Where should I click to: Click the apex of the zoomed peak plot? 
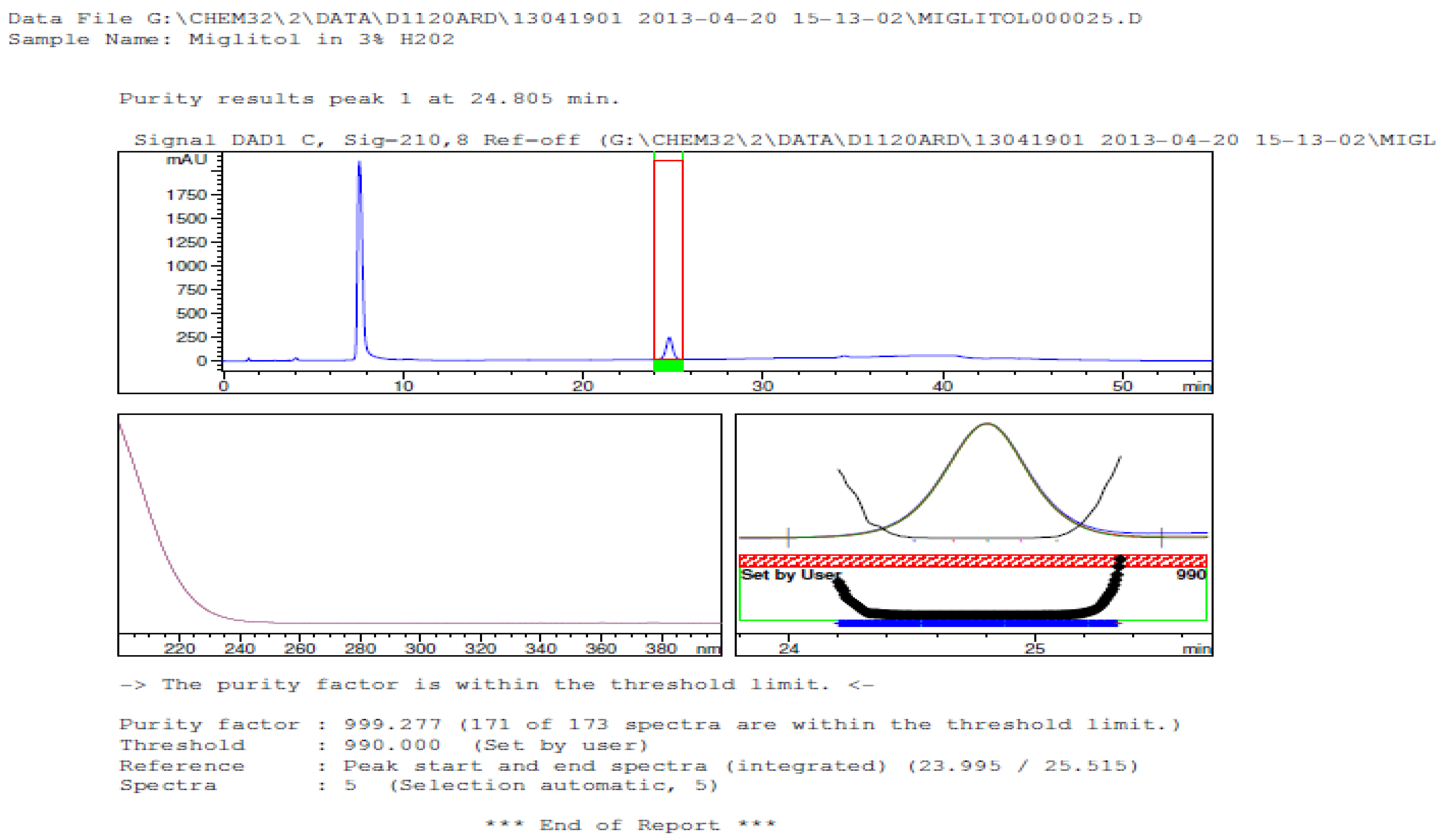pyautogui.click(x=986, y=424)
